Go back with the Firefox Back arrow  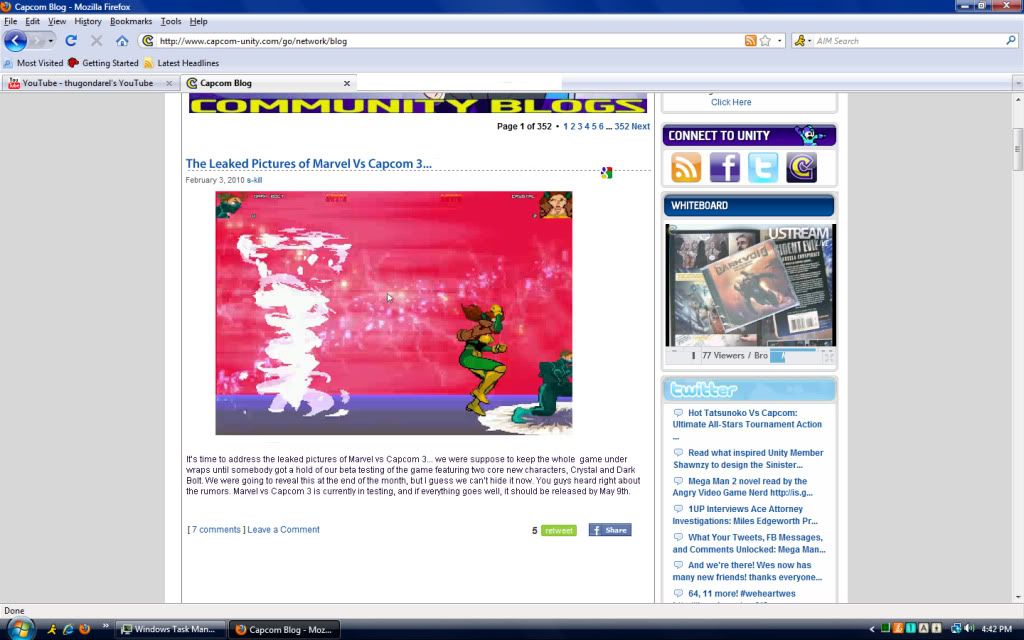[16, 40]
